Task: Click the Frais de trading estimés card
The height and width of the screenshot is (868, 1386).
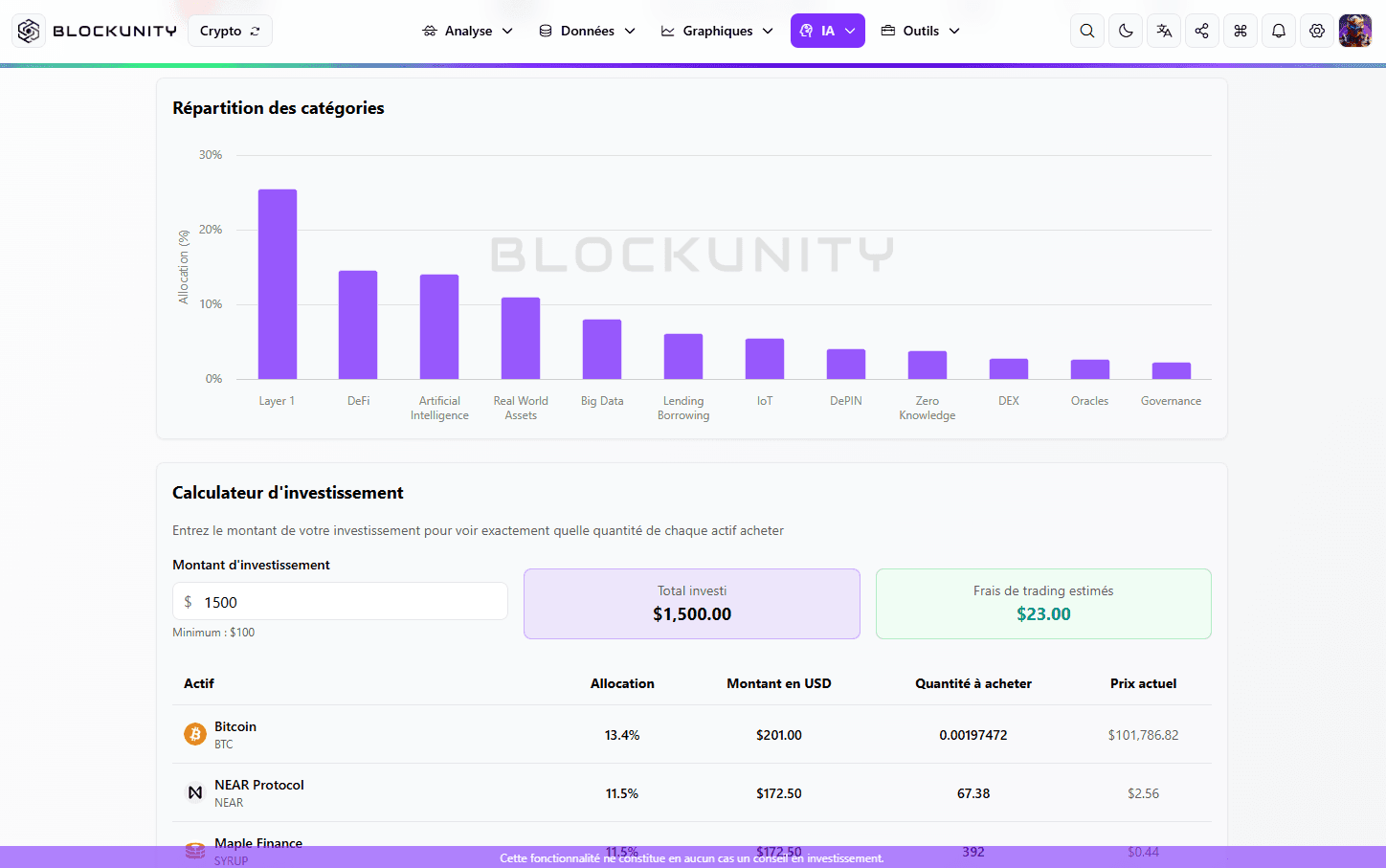Action: (x=1043, y=604)
